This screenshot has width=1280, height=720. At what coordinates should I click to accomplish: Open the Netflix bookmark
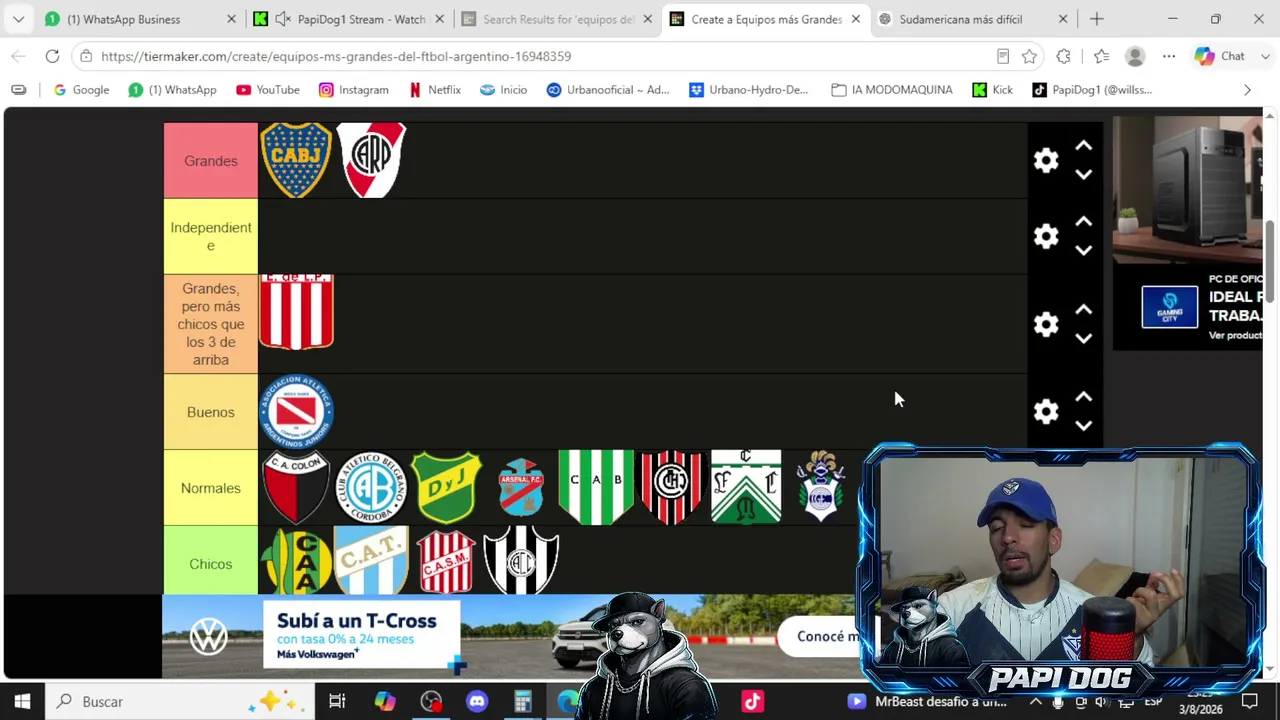tap(434, 90)
